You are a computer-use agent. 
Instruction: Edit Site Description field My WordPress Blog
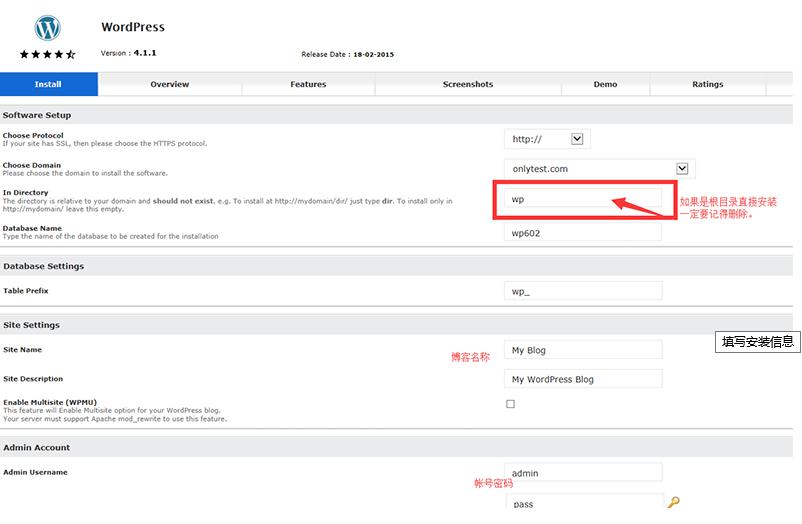pyautogui.click(x=583, y=379)
